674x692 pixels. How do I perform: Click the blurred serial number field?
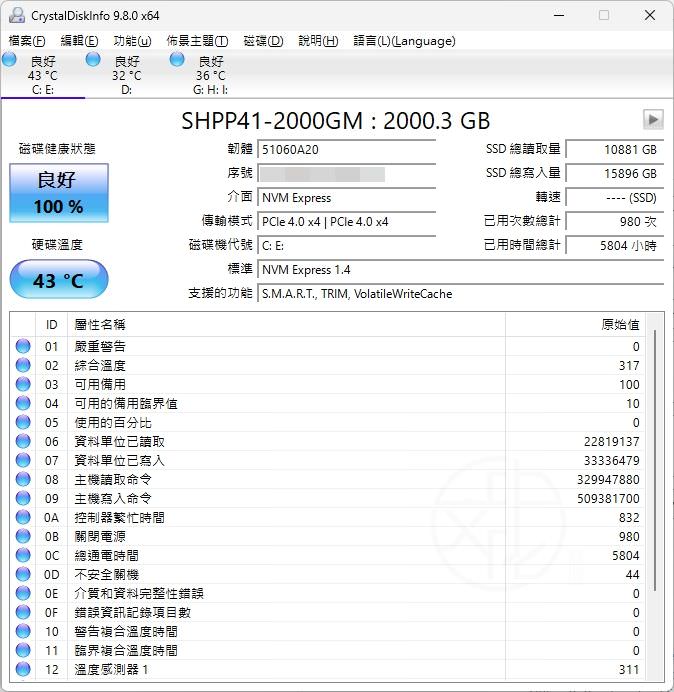347,173
